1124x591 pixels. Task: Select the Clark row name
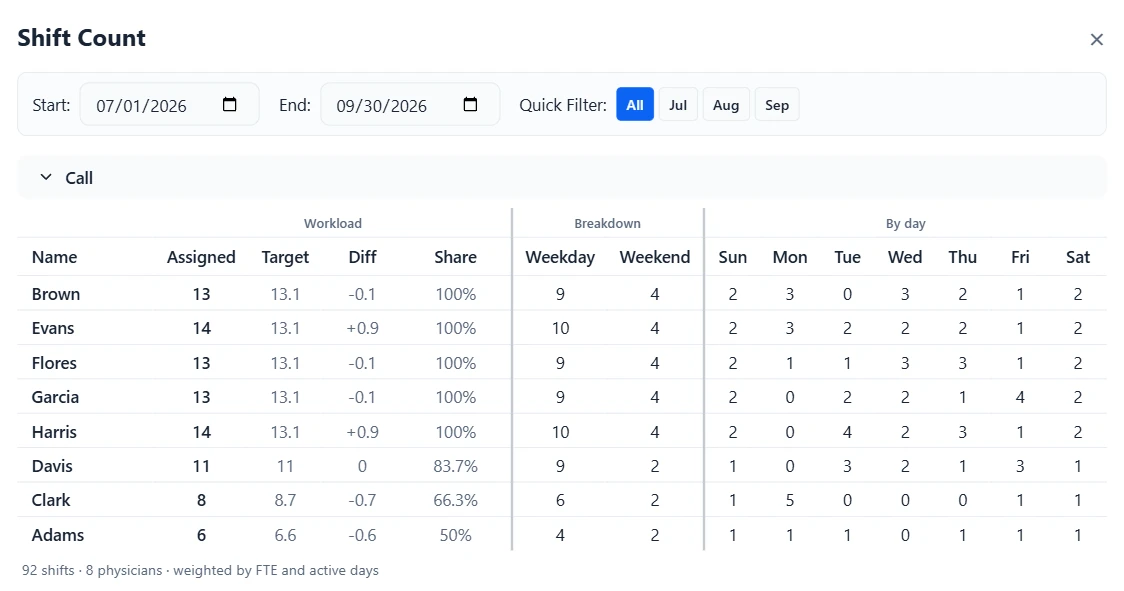(x=51, y=500)
